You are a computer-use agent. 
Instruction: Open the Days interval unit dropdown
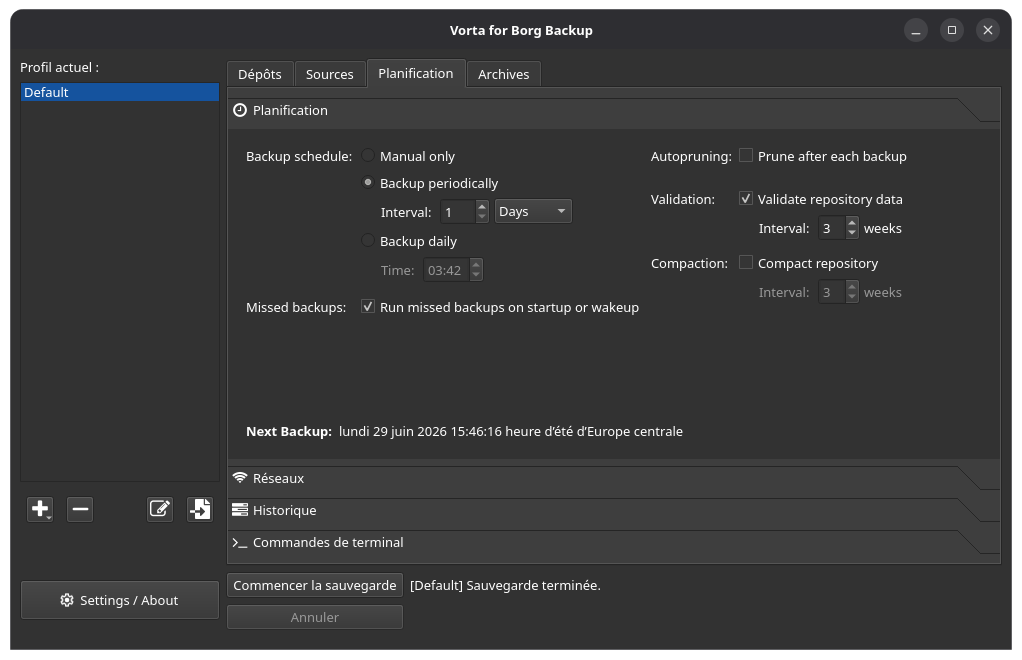pyautogui.click(x=533, y=211)
